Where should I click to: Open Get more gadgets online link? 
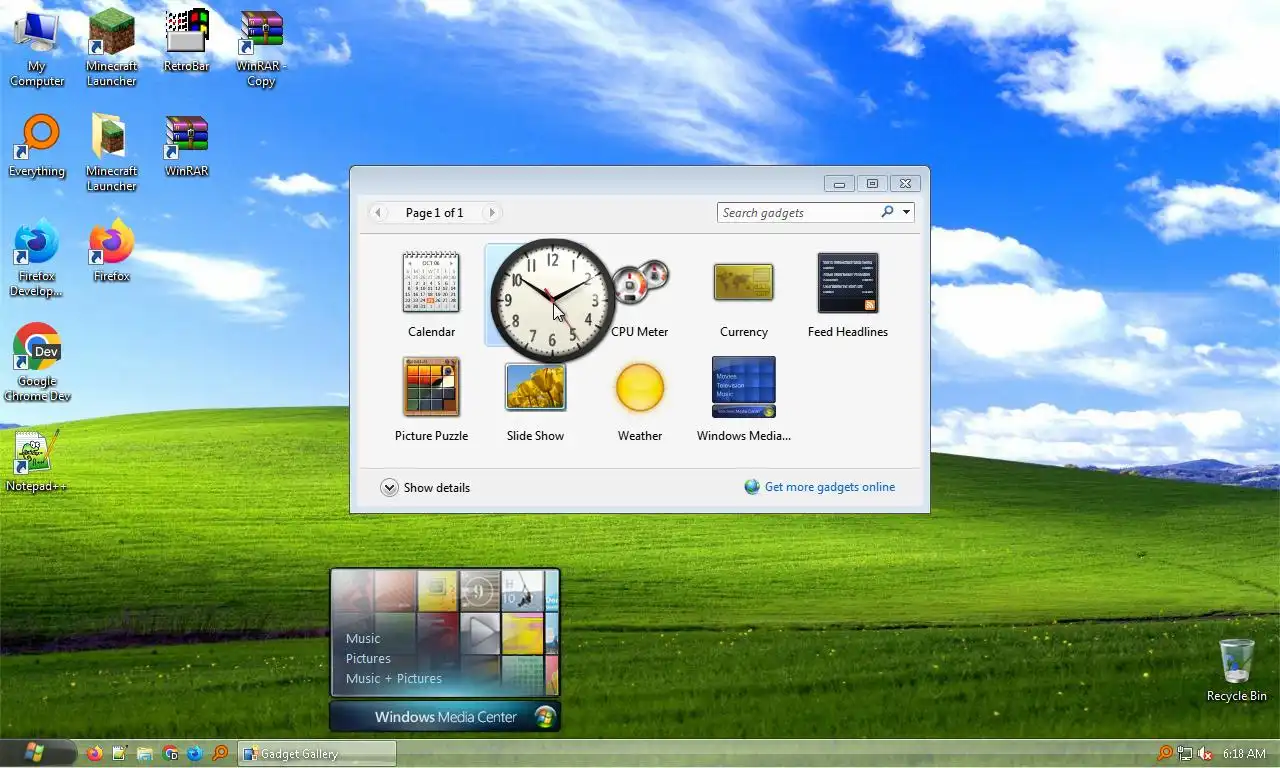click(x=830, y=487)
